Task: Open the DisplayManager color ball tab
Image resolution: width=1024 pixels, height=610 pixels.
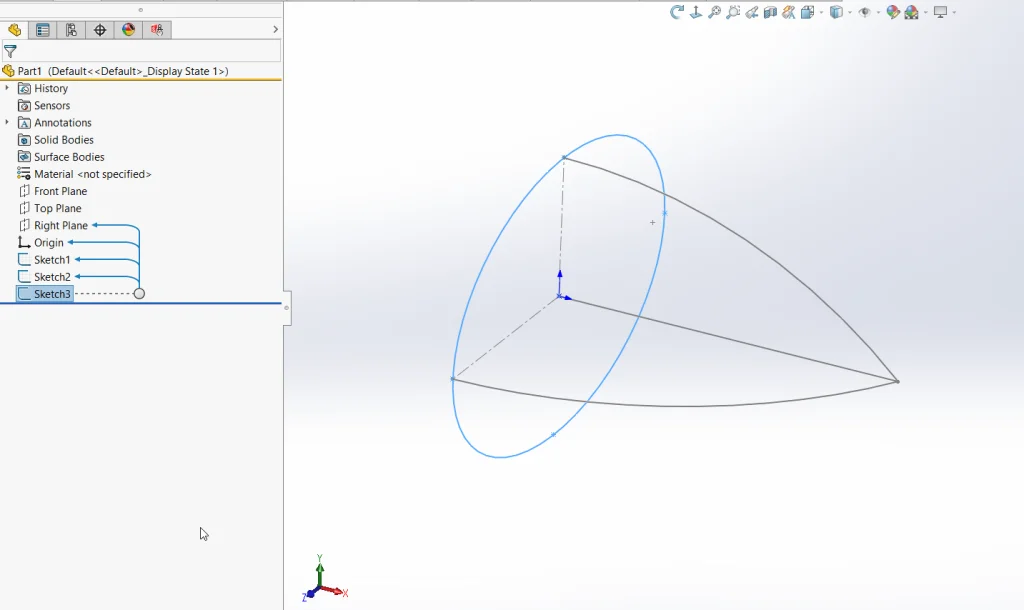Action: click(x=129, y=30)
